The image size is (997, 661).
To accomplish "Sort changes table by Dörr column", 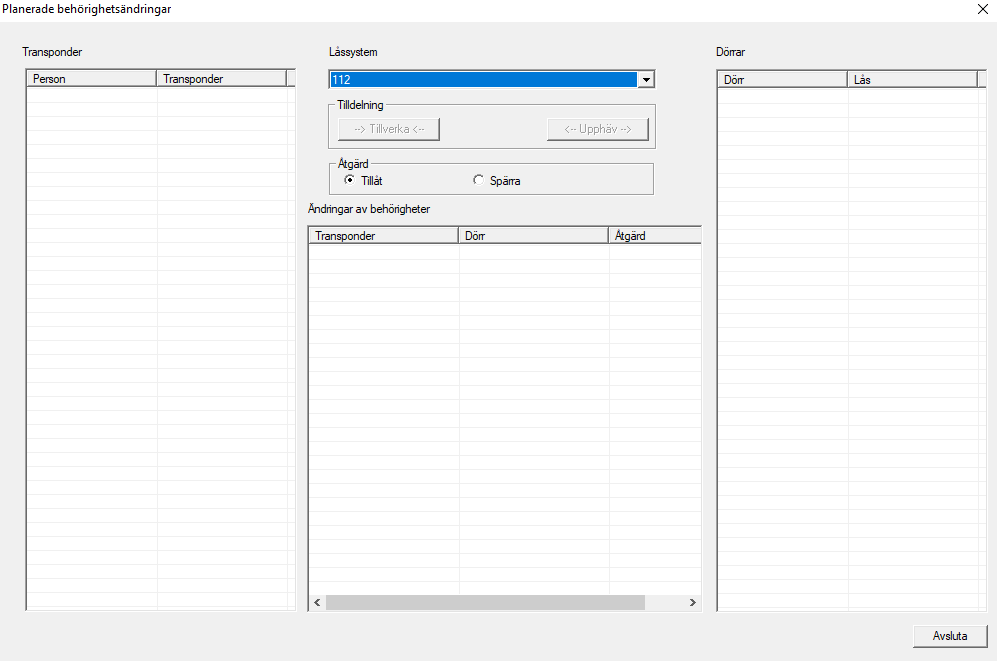I will pyautogui.click(x=533, y=236).
